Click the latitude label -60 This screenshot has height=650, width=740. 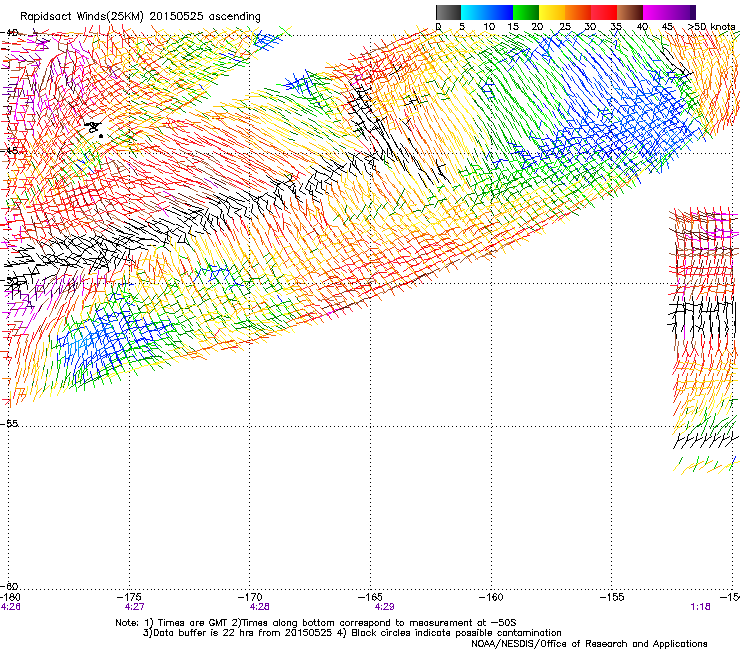tap(9, 587)
